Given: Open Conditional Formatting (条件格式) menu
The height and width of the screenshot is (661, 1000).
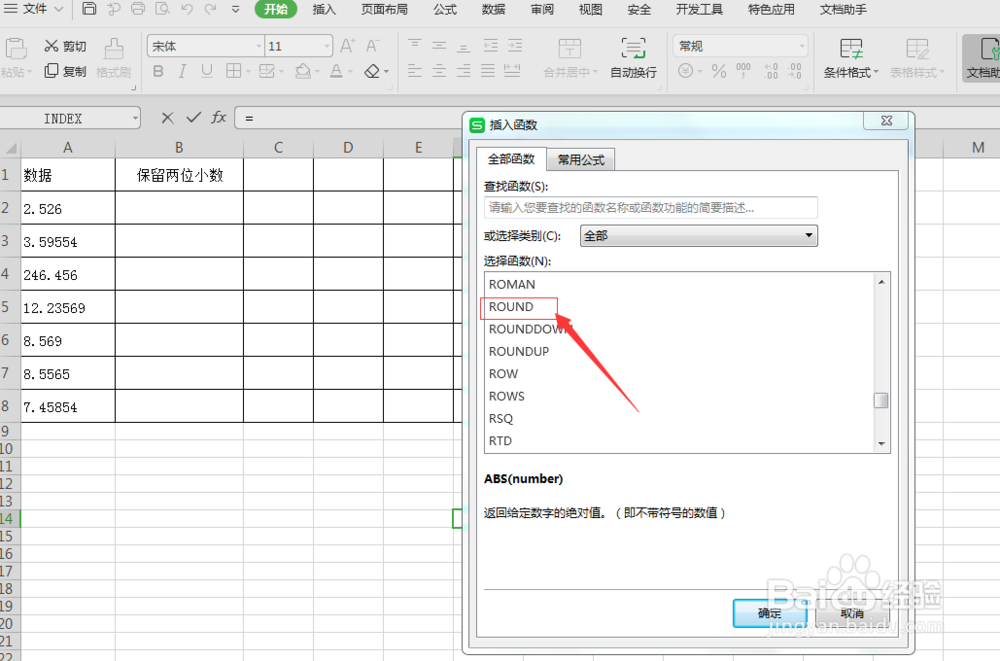Looking at the screenshot, I should click(x=851, y=58).
